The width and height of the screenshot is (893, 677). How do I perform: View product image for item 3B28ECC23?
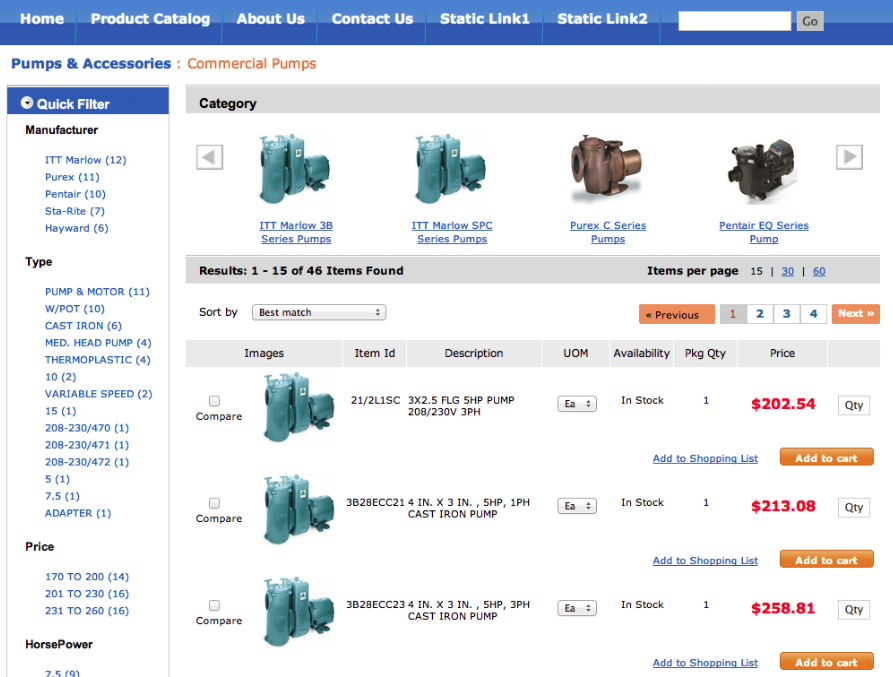pyautogui.click(x=298, y=612)
